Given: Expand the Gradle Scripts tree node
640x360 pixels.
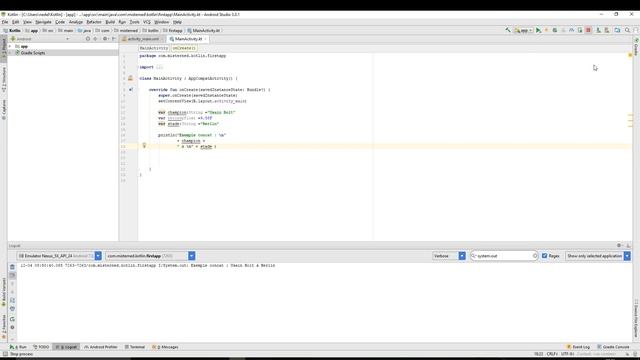Looking at the screenshot, I should 10,53.
